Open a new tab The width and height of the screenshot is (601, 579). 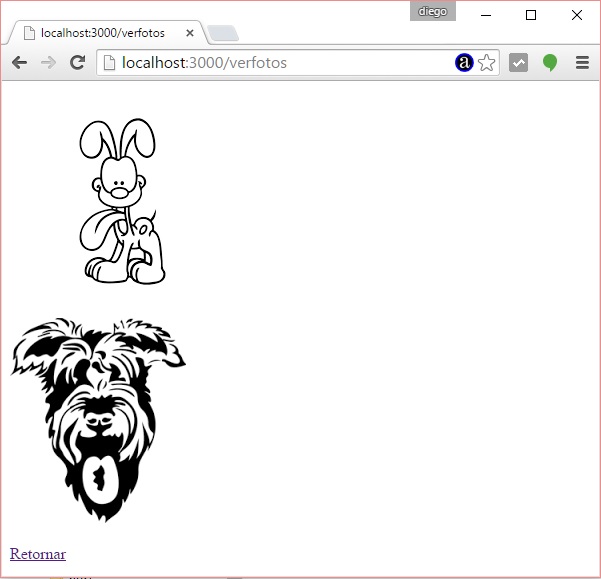pos(223,33)
